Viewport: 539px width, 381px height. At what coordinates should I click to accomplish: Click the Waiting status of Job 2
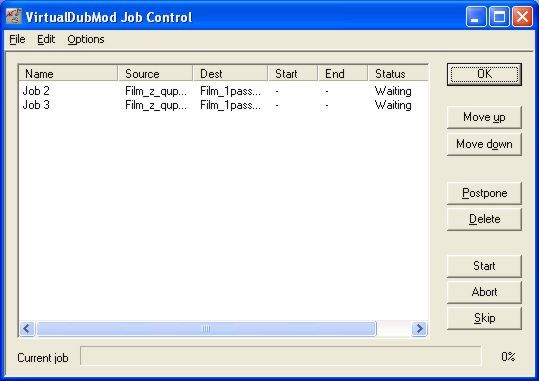point(393,91)
